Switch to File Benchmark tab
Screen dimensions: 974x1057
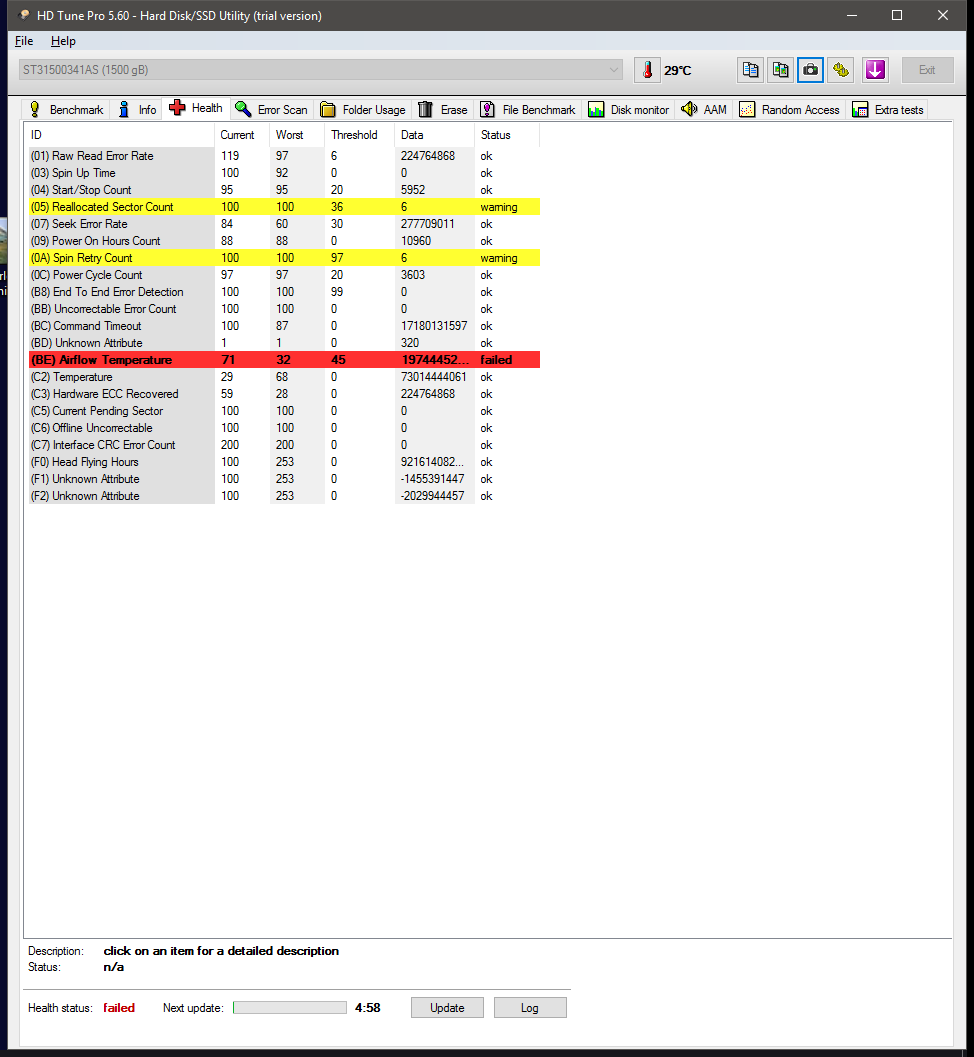[528, 110]
